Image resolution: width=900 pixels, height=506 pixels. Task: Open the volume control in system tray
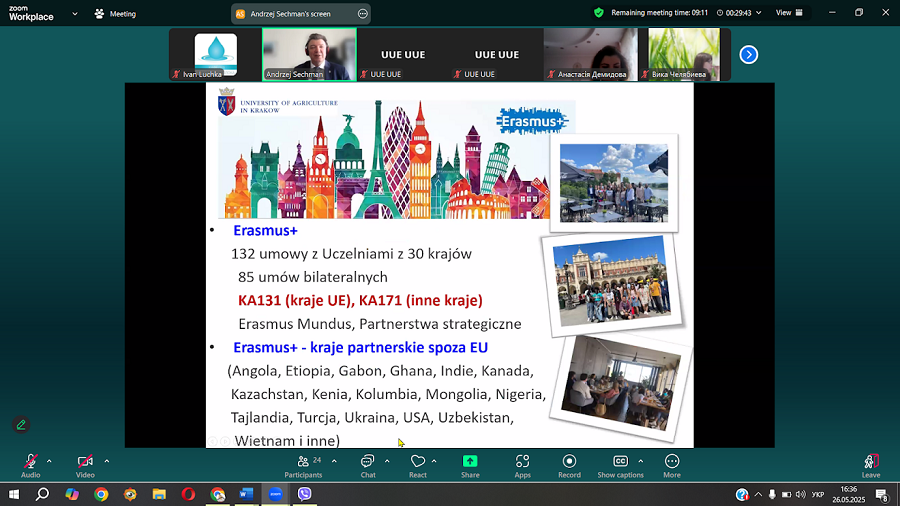[801, 494]
